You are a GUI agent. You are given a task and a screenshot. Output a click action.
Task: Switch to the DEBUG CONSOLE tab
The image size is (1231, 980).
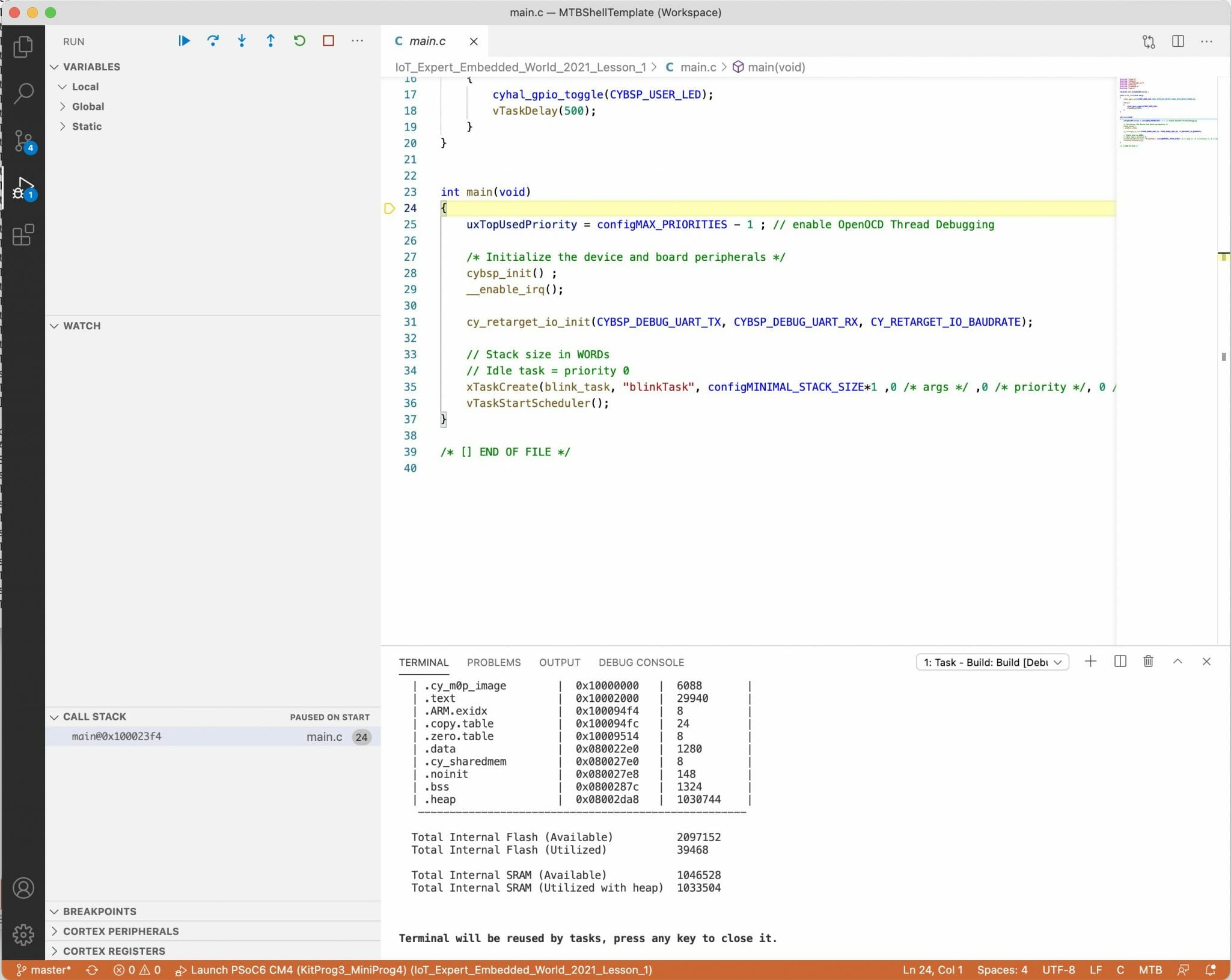[x=640, y=662]
